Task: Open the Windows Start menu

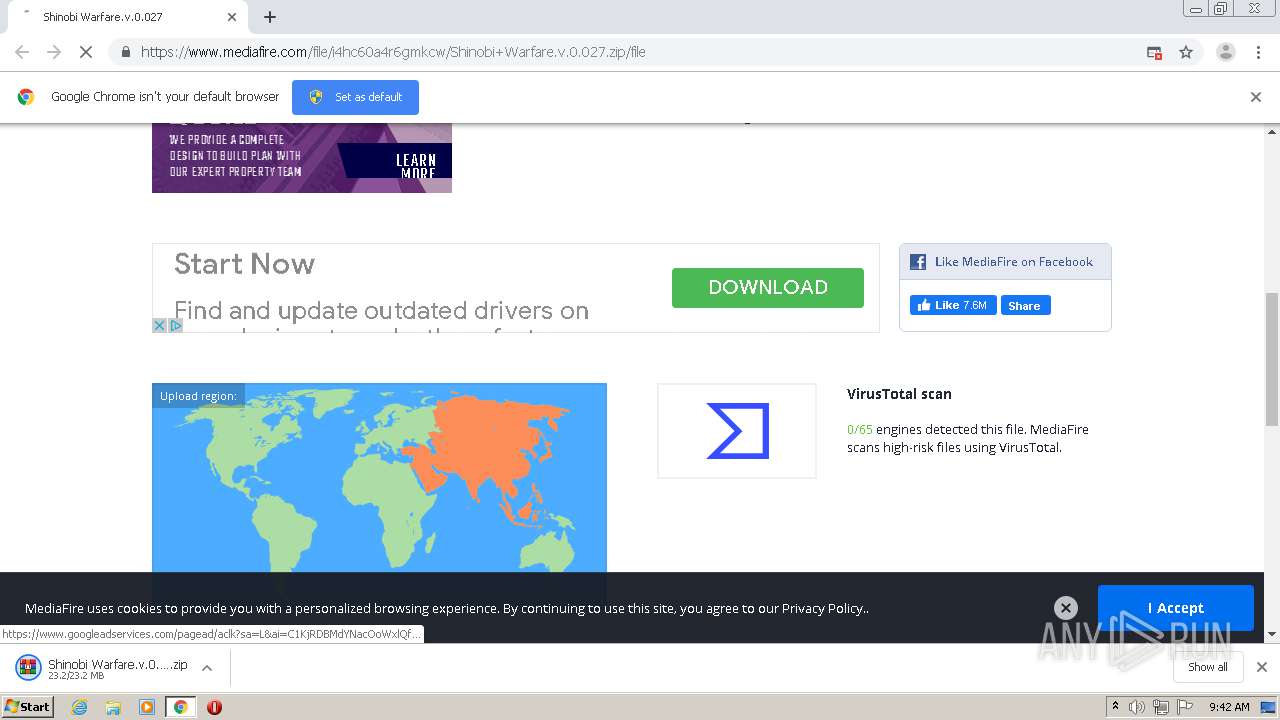Action: (x=27, y=706)
